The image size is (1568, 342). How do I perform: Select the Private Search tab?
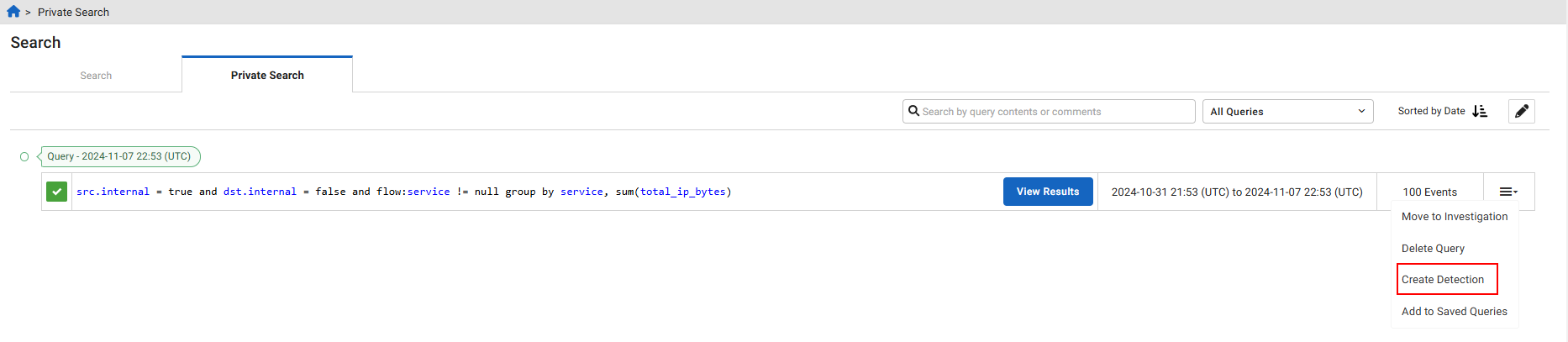coord(267,76)
